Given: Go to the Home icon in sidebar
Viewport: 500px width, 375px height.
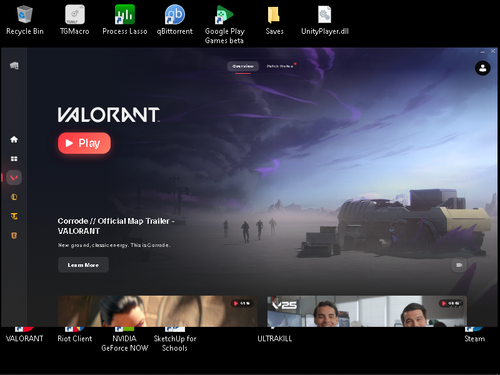Looking at the screenshot, I should coord(14,139).
